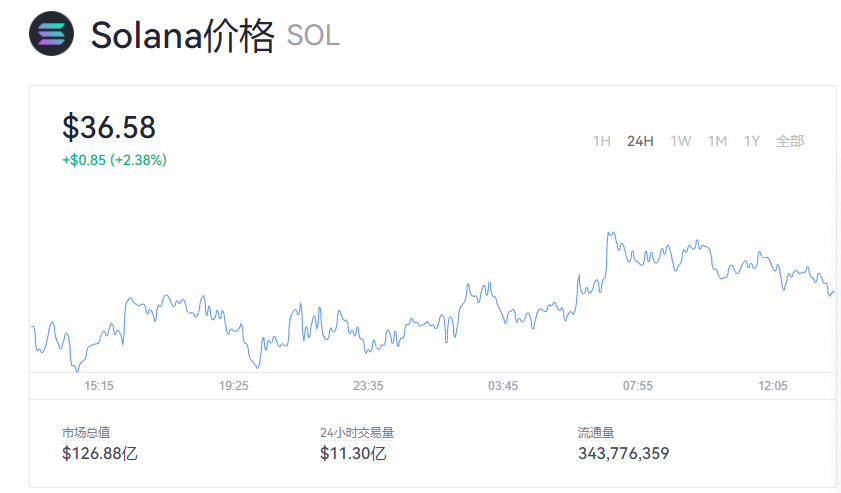841x493 pixels.
Task: Click the $126.88亿 market cap value
Action: [100, 453]
